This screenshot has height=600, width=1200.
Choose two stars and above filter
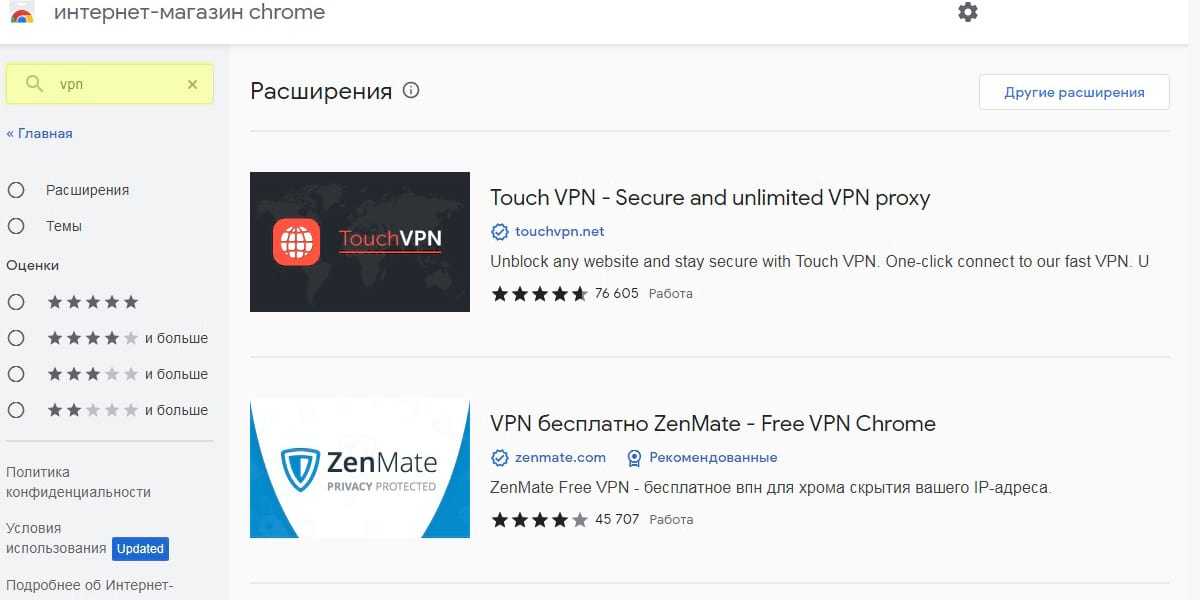16,410
